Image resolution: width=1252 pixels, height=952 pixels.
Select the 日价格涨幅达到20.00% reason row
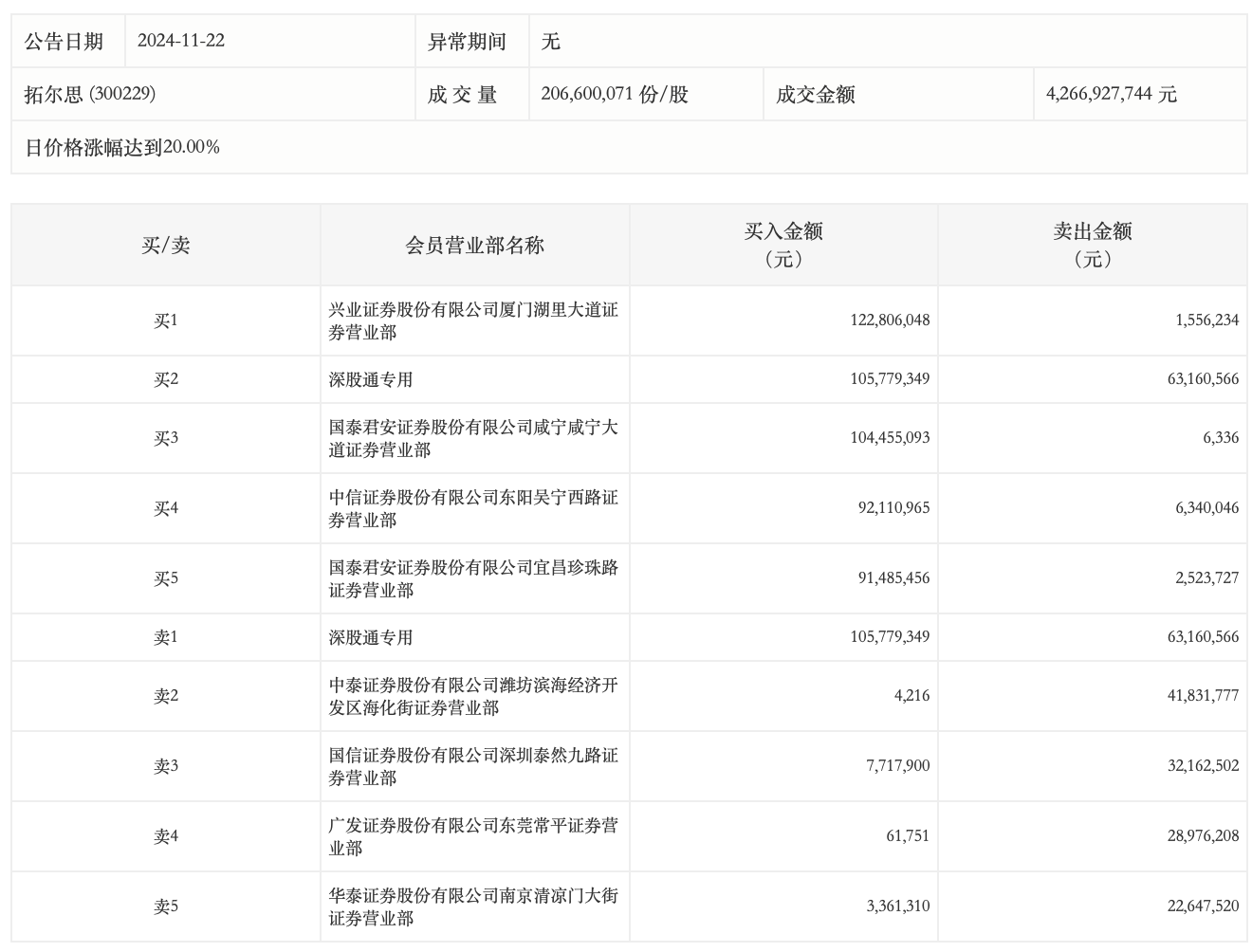pyautogui.click(x=122, y=147)
